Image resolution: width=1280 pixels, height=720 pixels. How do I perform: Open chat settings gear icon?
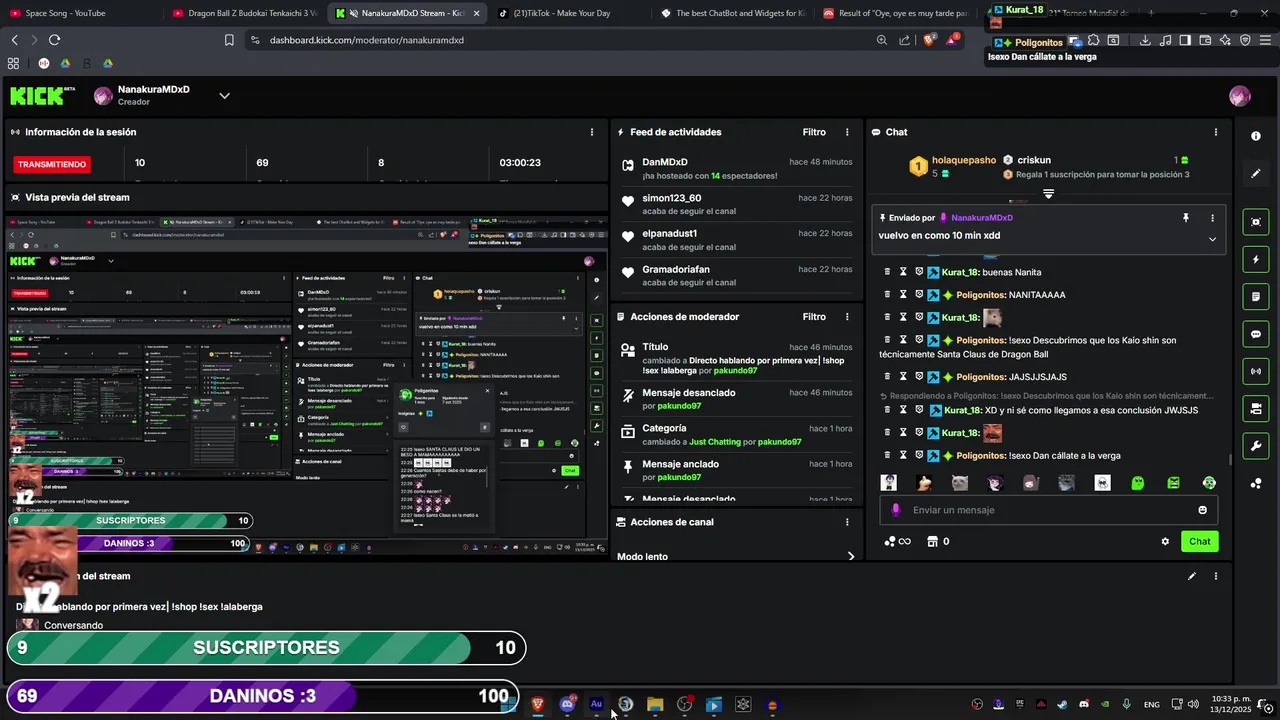point(1165,541)
